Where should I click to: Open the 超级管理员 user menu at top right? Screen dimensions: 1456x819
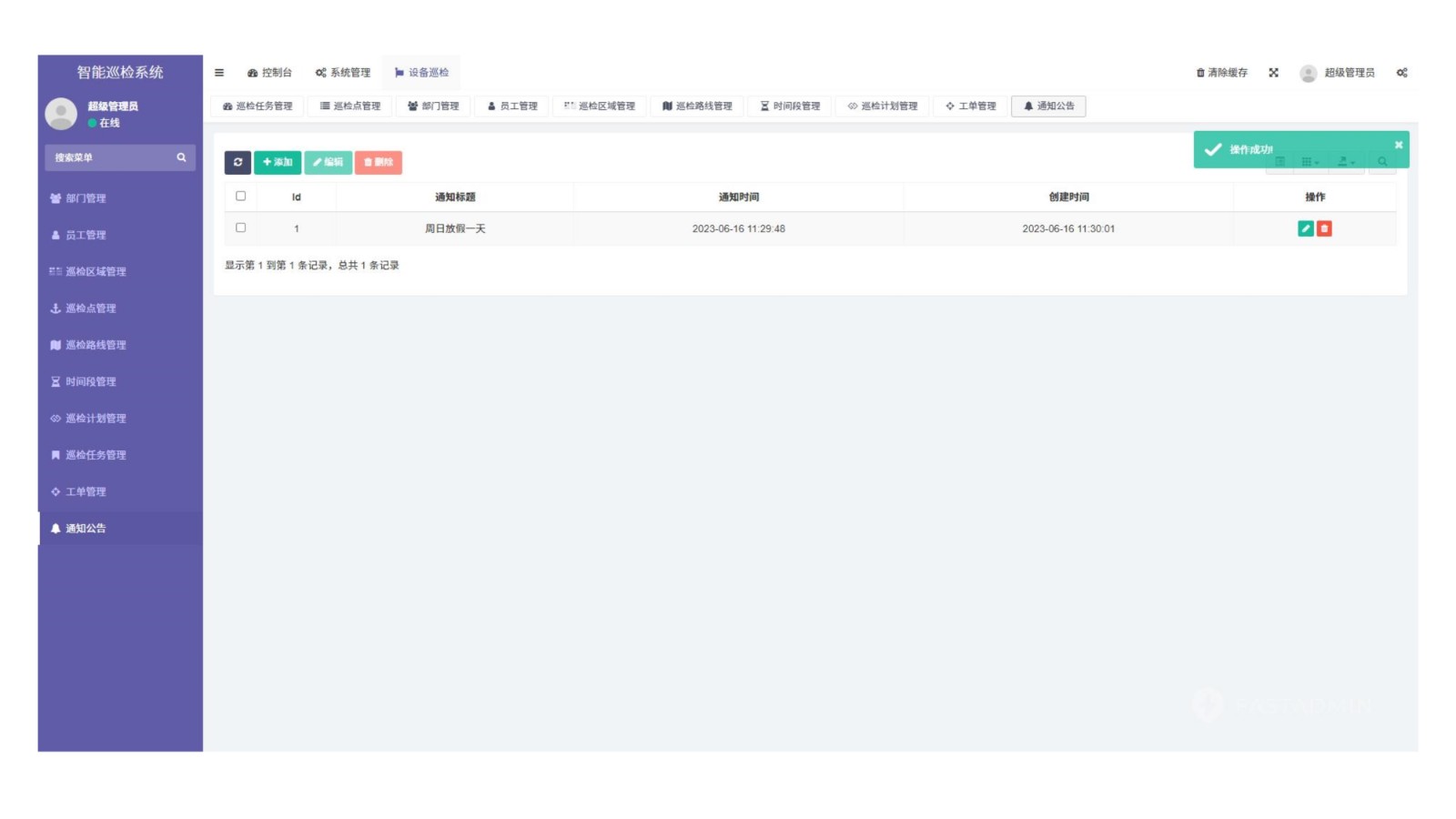(1337, 73)
